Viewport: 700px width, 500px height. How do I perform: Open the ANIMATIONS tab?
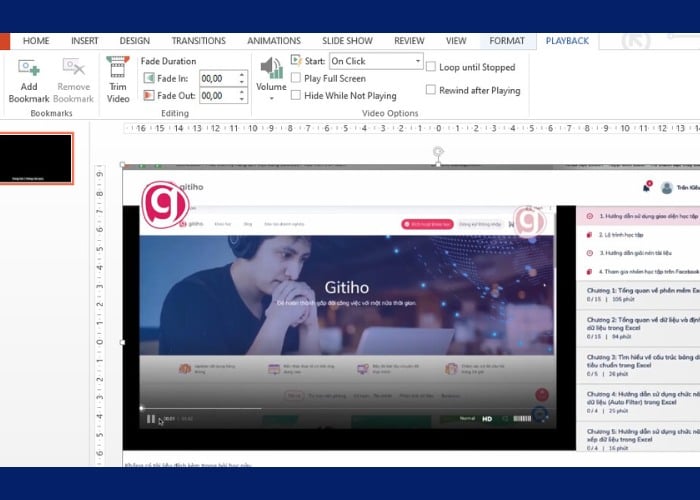(274, 41)
